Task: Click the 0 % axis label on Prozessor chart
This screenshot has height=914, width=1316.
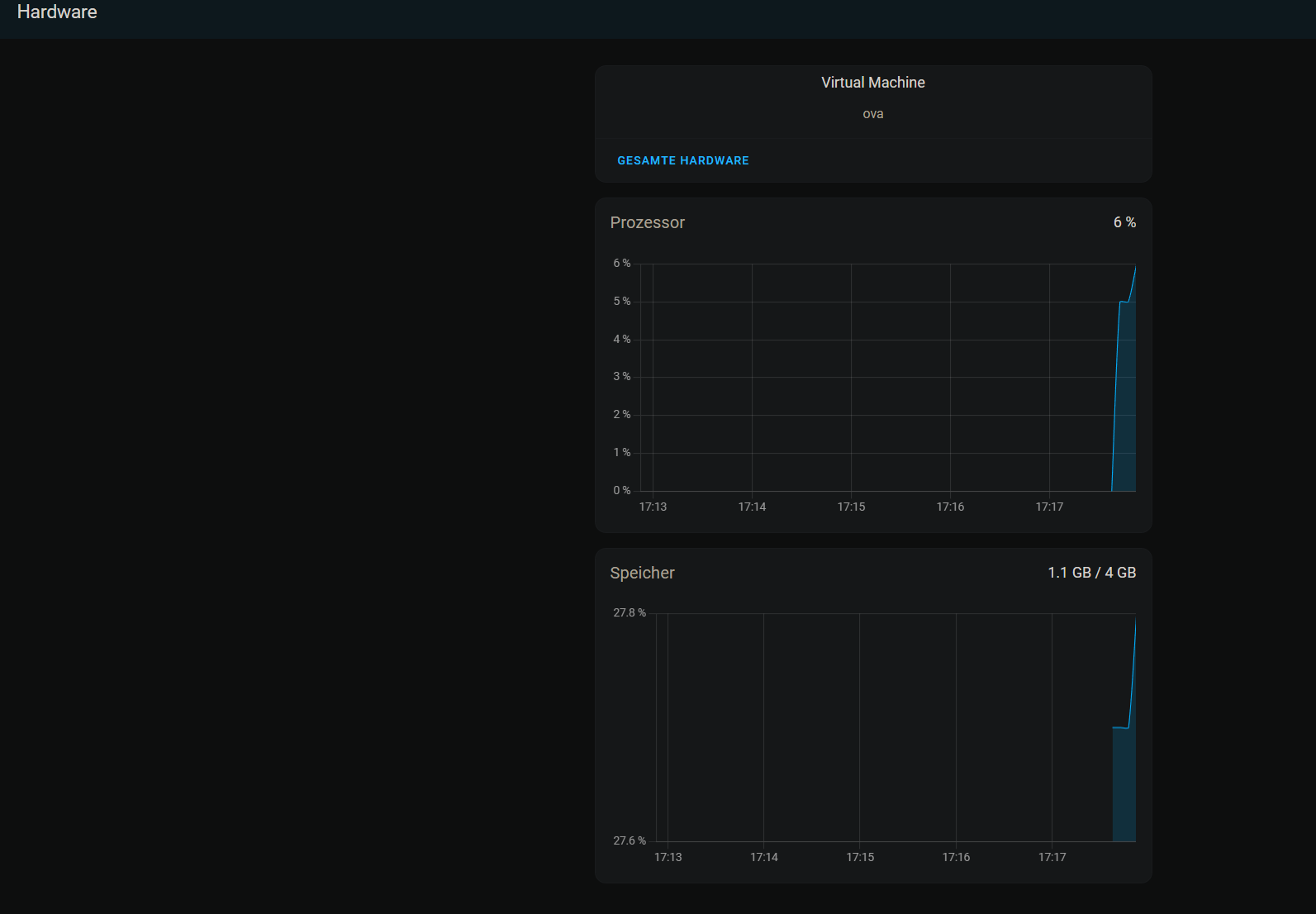Action: (x=621, y=491)
